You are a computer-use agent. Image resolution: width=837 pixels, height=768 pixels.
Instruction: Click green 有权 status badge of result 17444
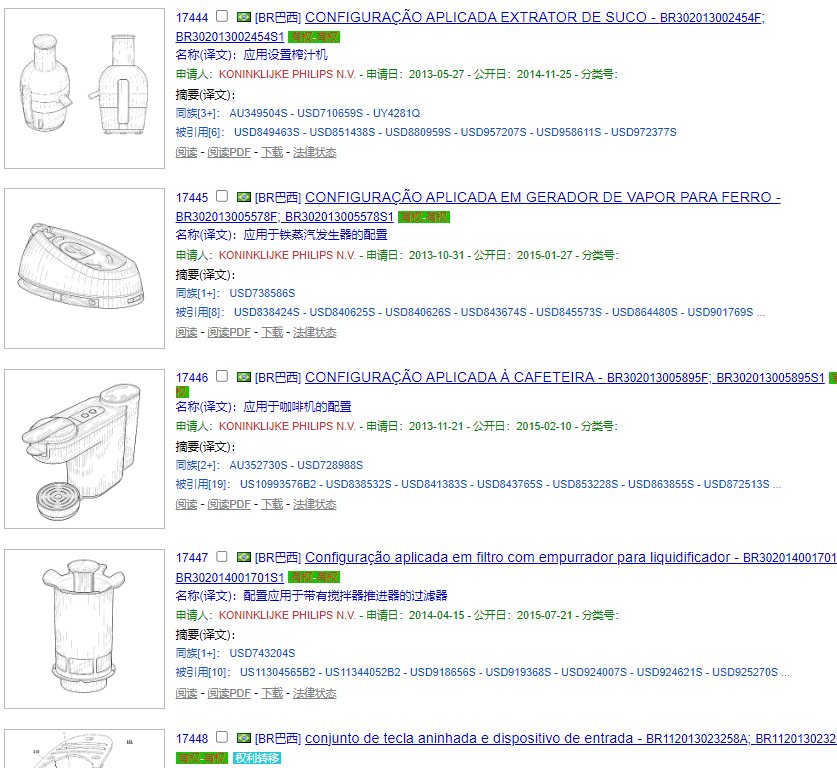(x=314, y=37)
